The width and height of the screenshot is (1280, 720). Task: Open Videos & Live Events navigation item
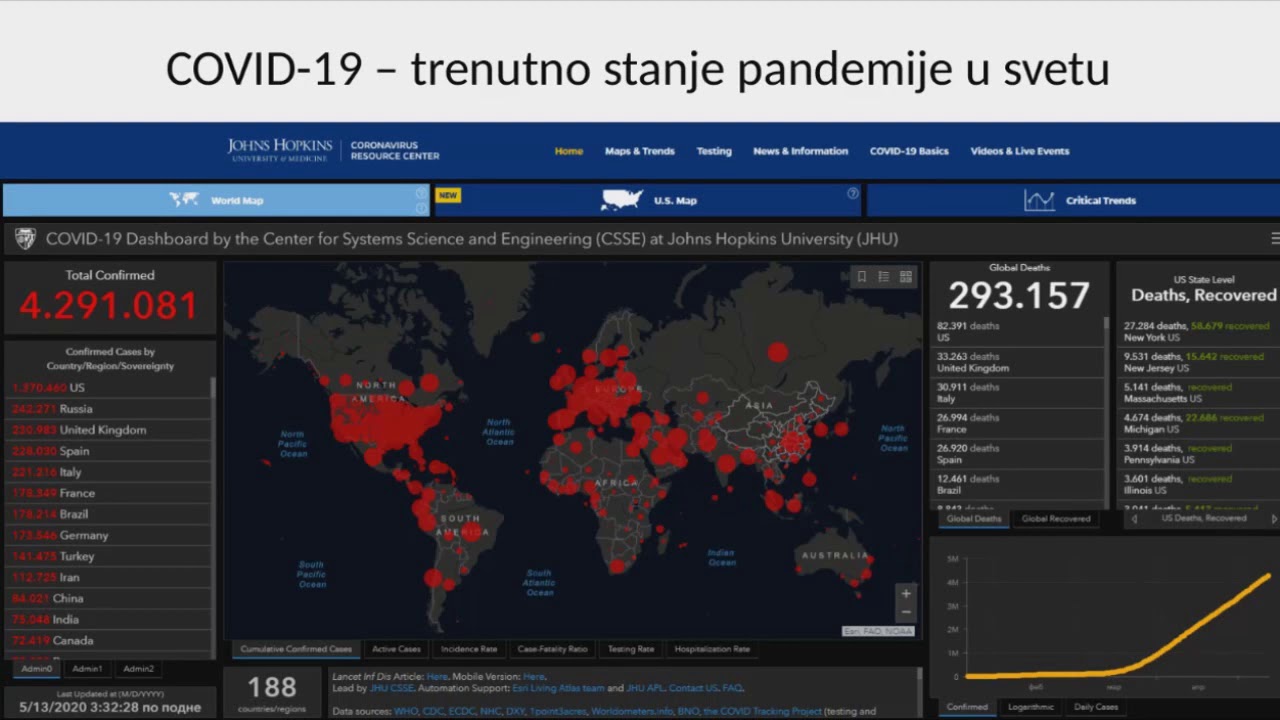tap(1020, 151)
